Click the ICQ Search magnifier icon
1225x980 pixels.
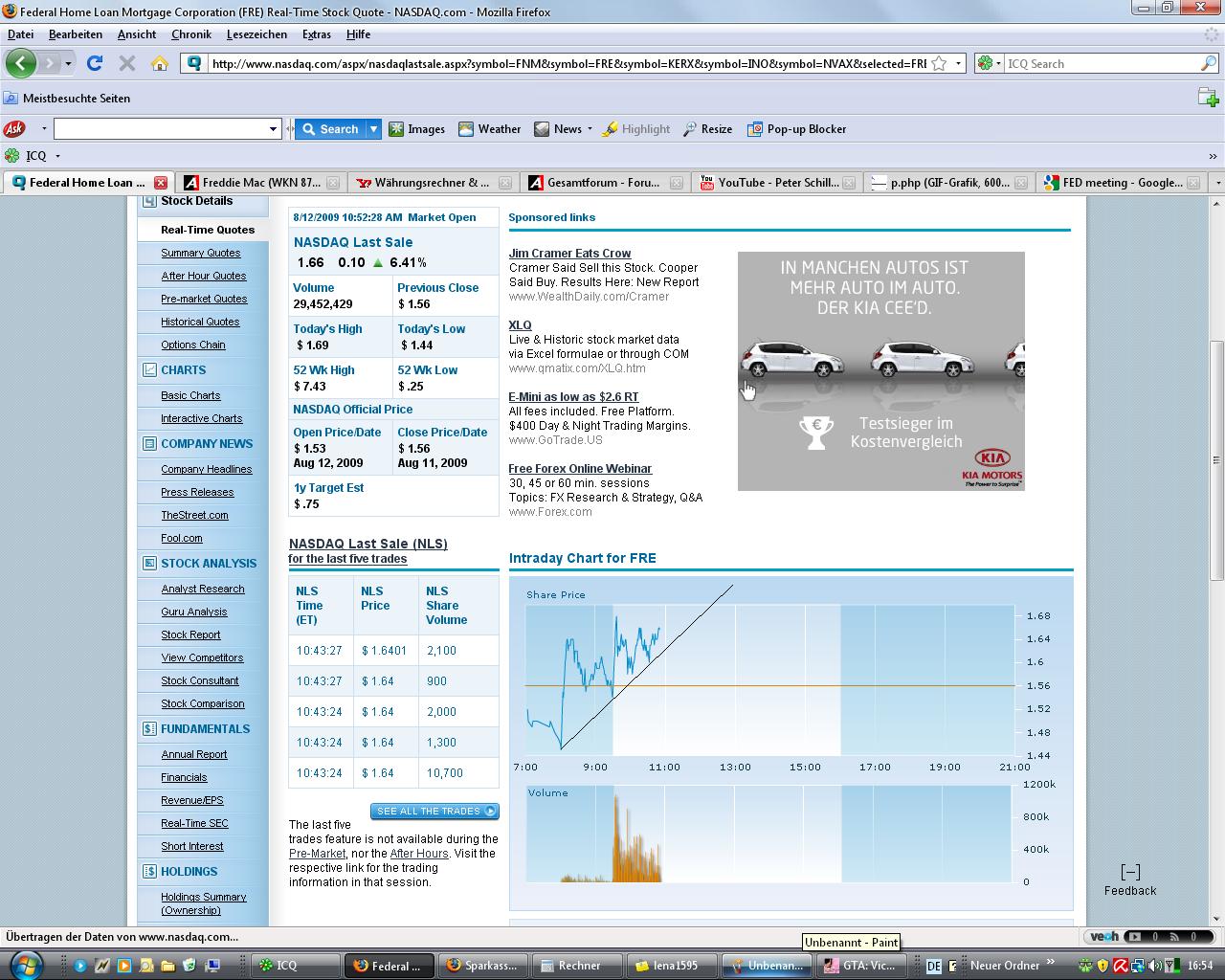pos(1209,63)
